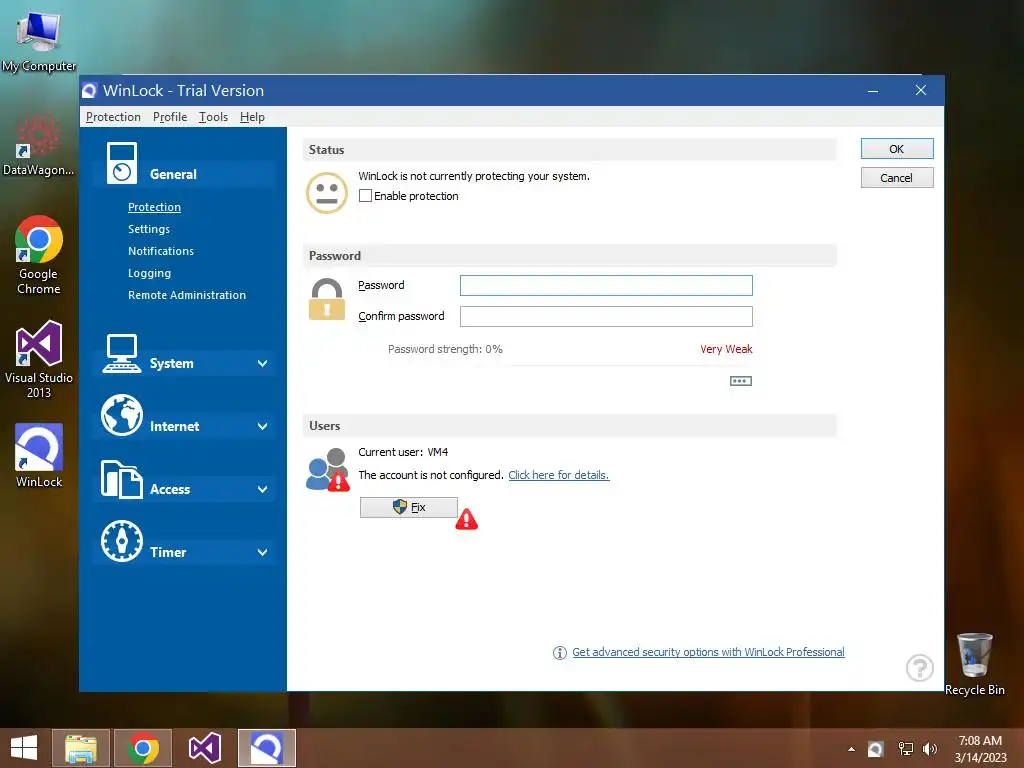The height and width of the screenshot is (768, 1024).
Task: Expand the Internet section chevron
Action: (x=263, y=426)
